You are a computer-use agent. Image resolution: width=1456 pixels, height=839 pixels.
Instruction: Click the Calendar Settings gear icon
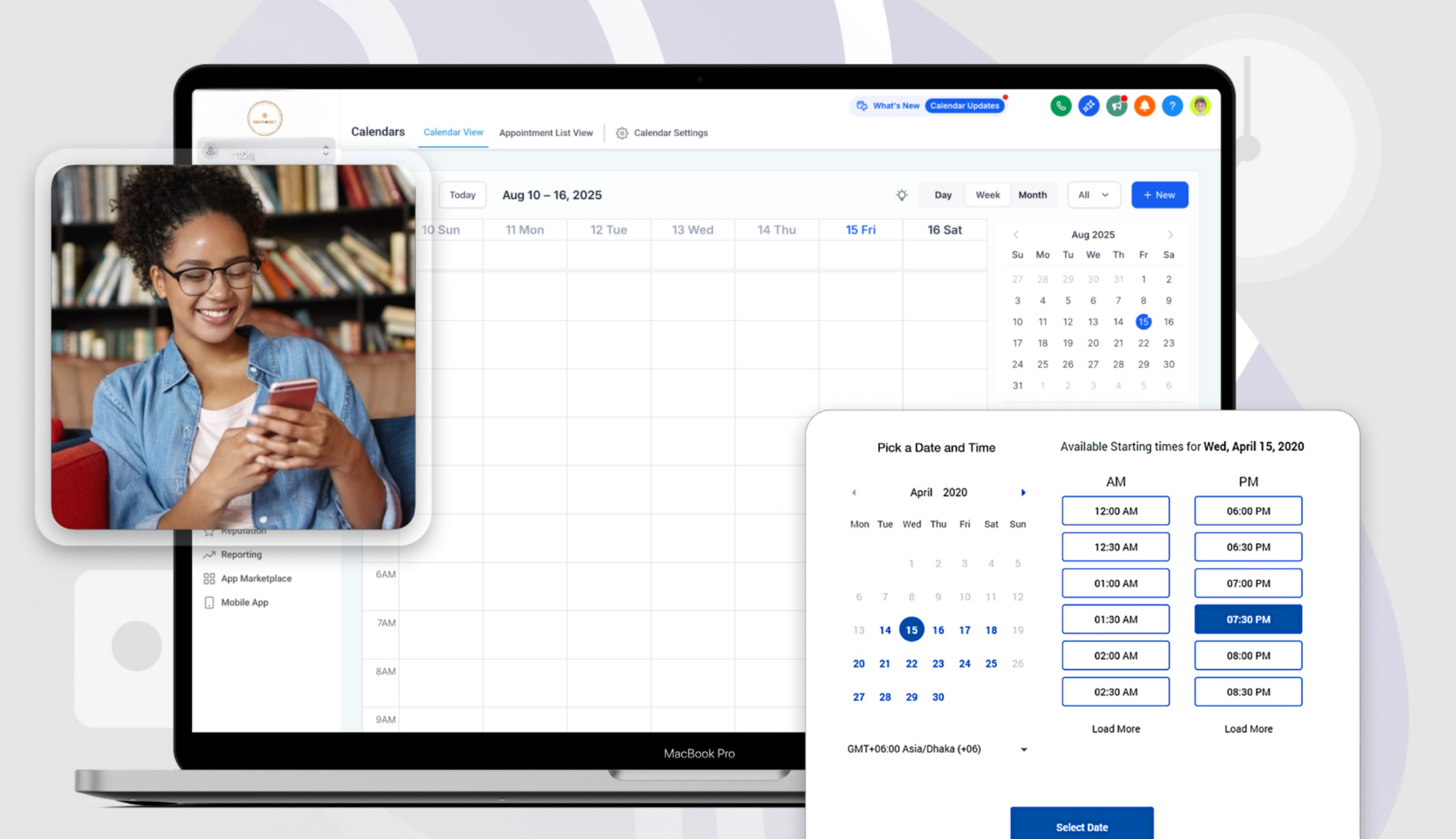tap(622, 133)
